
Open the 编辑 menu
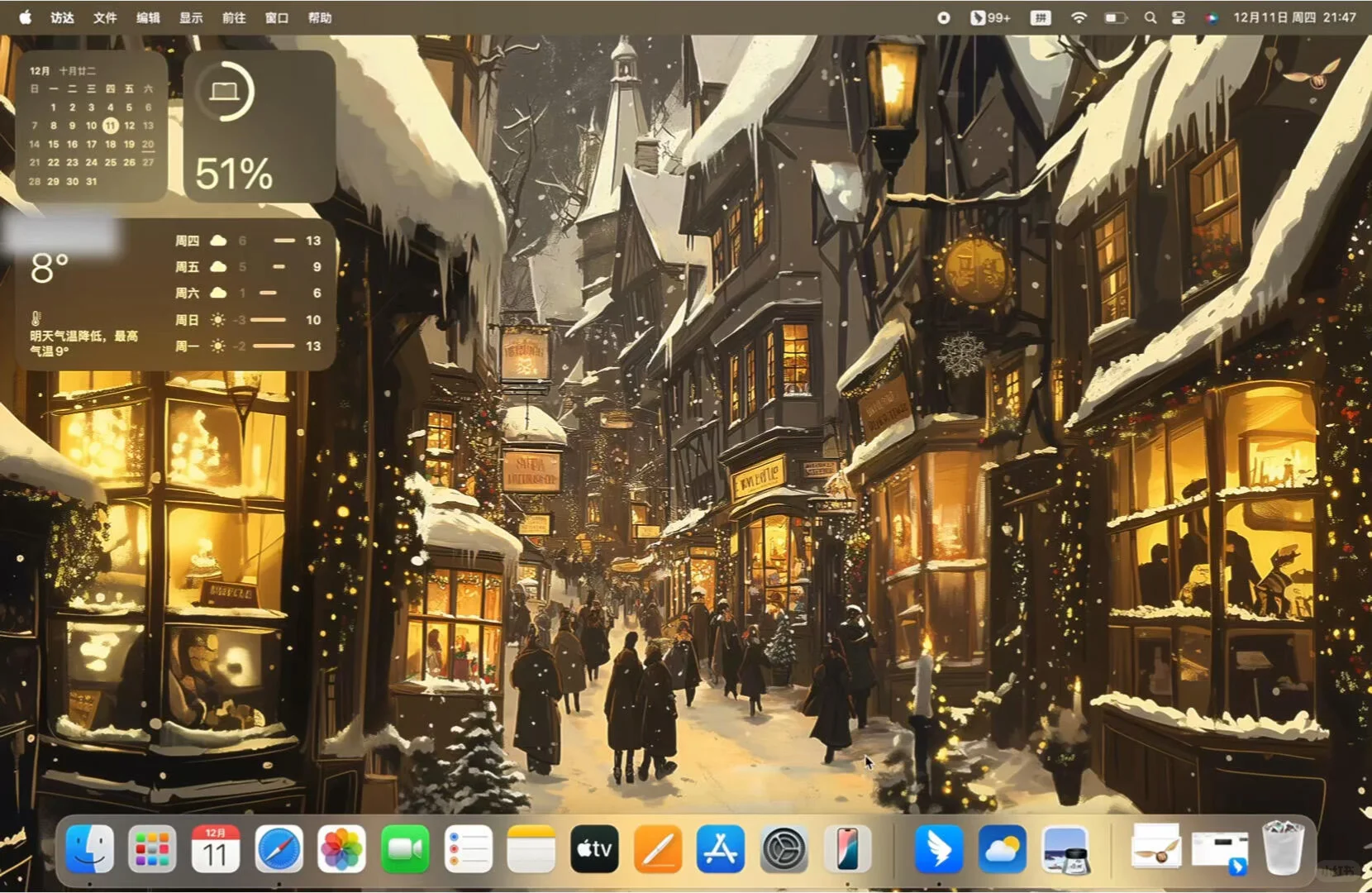[x=148, y=17]
